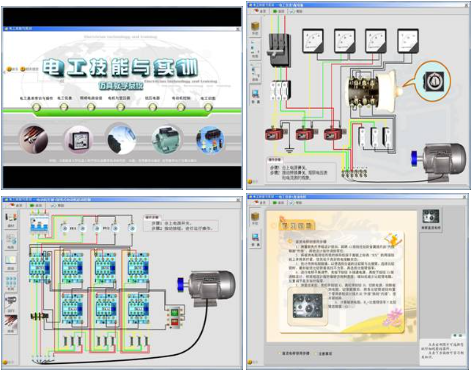
Task: Open the button-grid icon in contactor panel sidebar
Action: pos(11,282)
